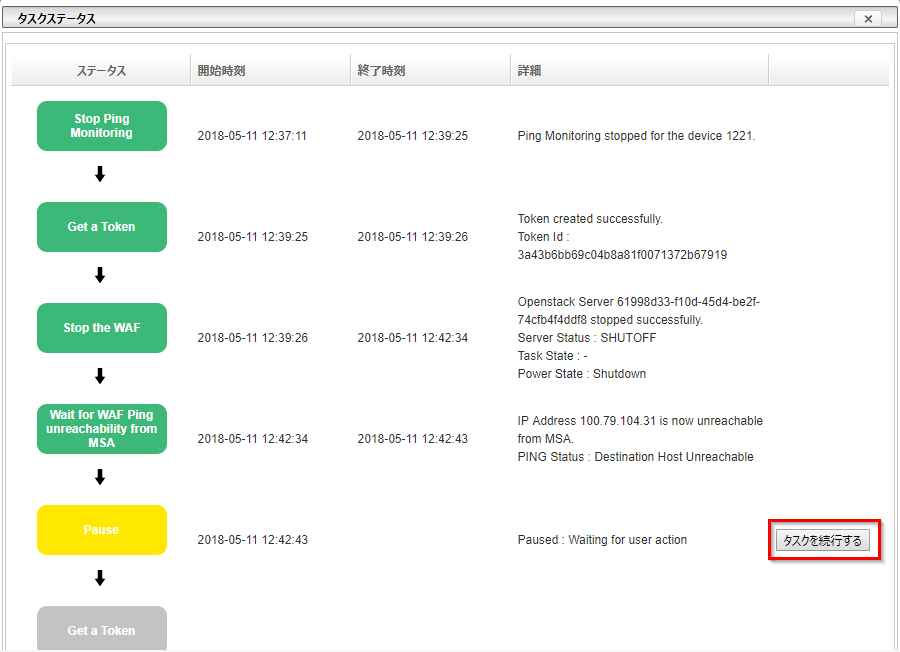Select Wait for WAF Ping unreachability step

(102, 429)
